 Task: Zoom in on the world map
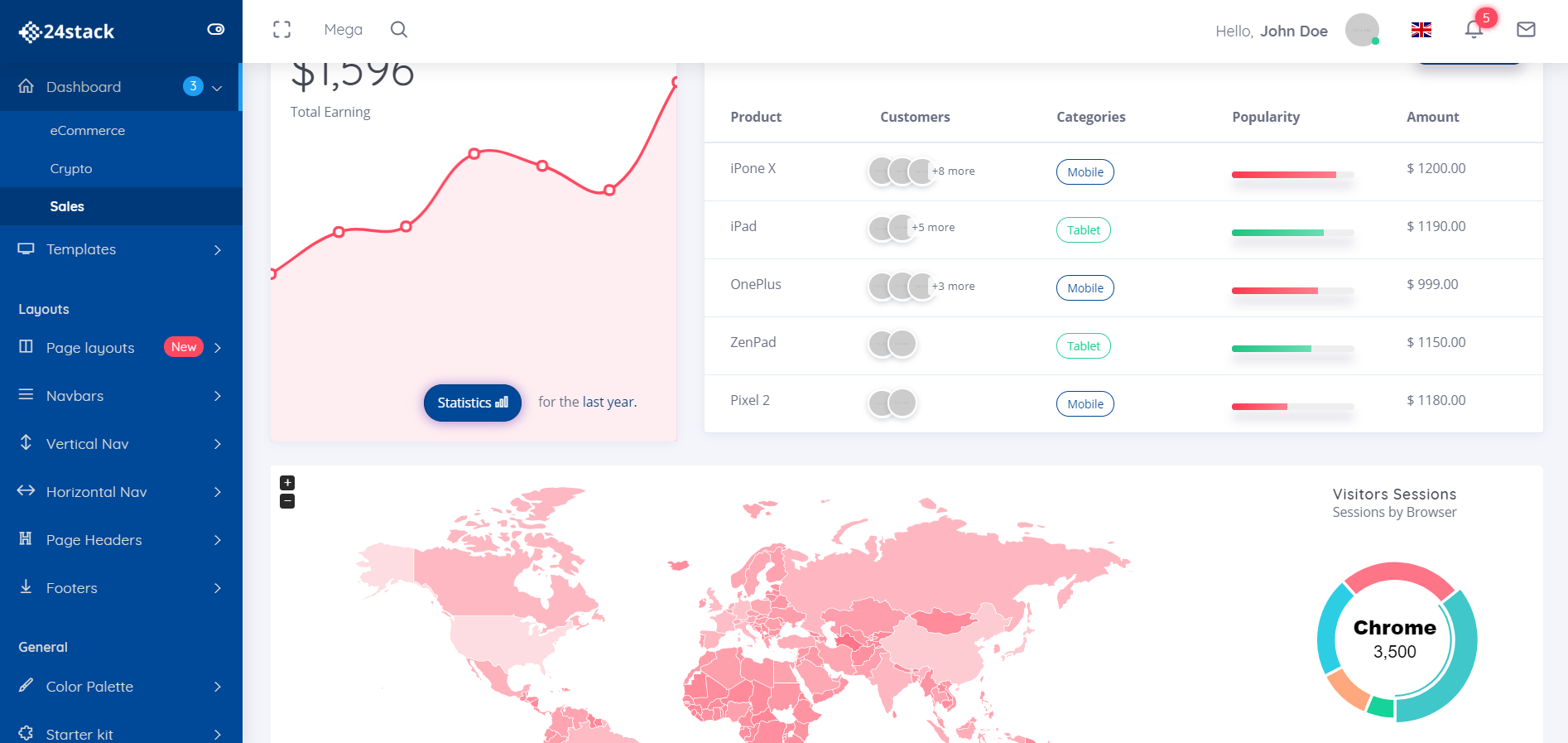[x=287, y=483]
